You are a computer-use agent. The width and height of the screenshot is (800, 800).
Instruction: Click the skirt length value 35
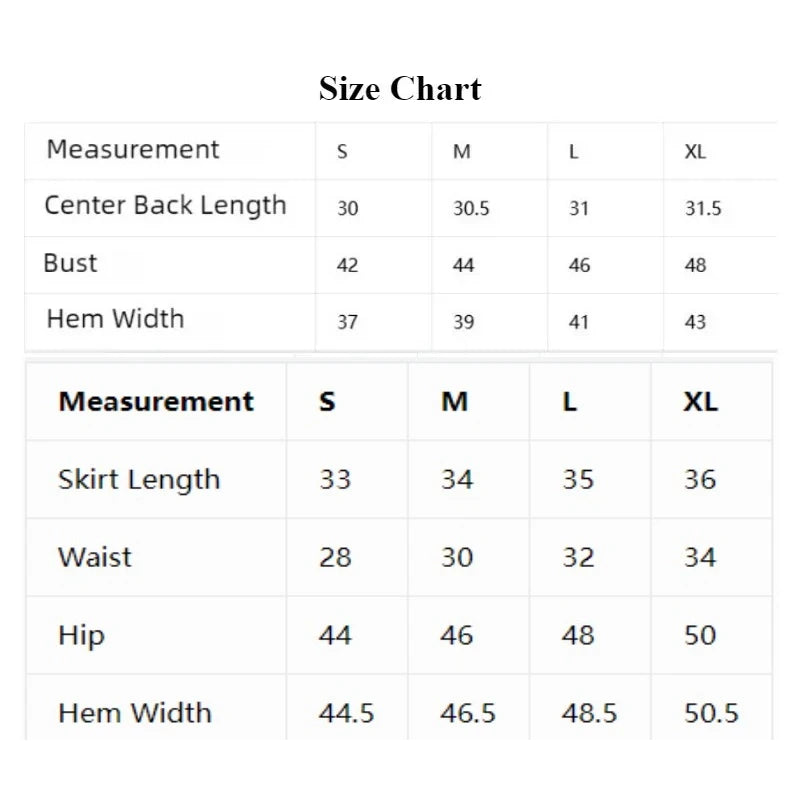[x=578, y=480]
